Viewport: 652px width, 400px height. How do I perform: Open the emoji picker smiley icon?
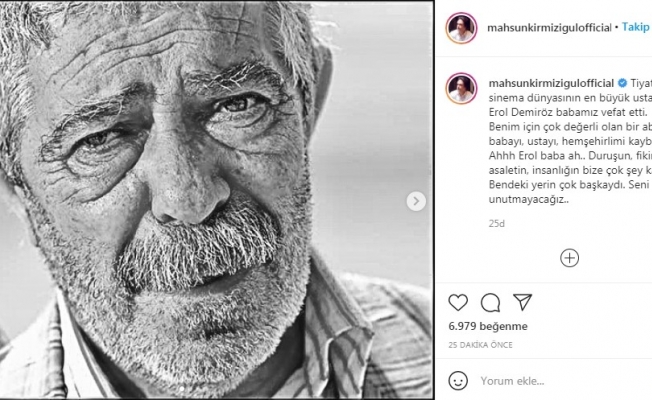point(460,381)
